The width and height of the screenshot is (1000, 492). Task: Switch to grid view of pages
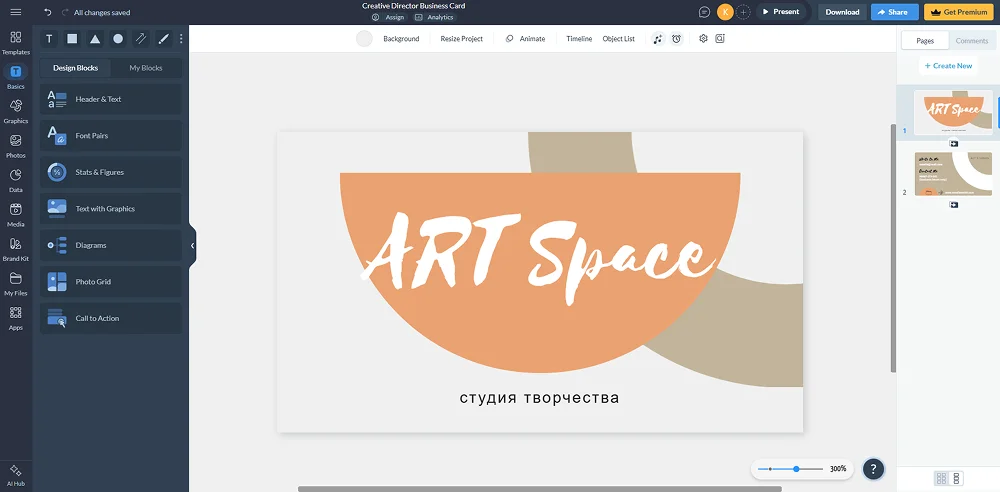click(x=941, y=479)
